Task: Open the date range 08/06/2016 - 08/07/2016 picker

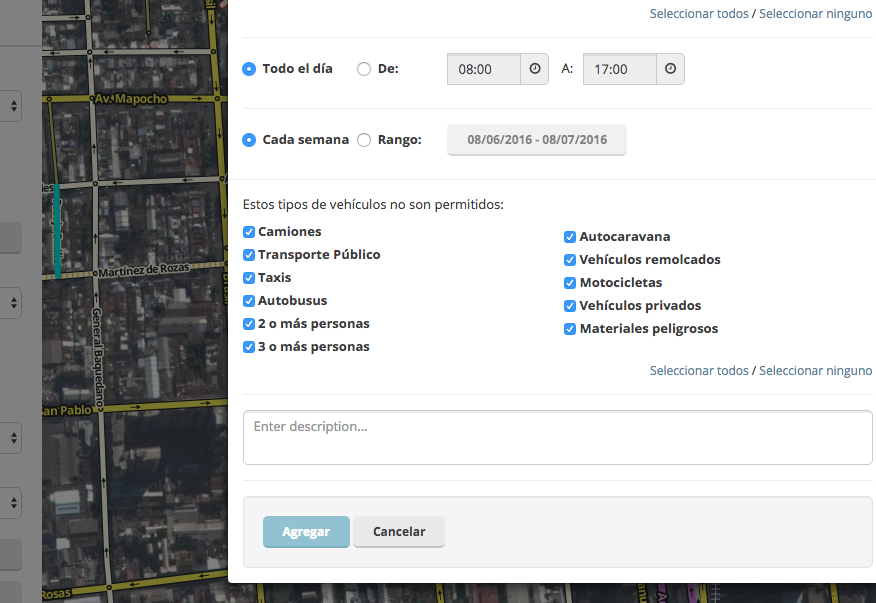Action: coord(537,140)
